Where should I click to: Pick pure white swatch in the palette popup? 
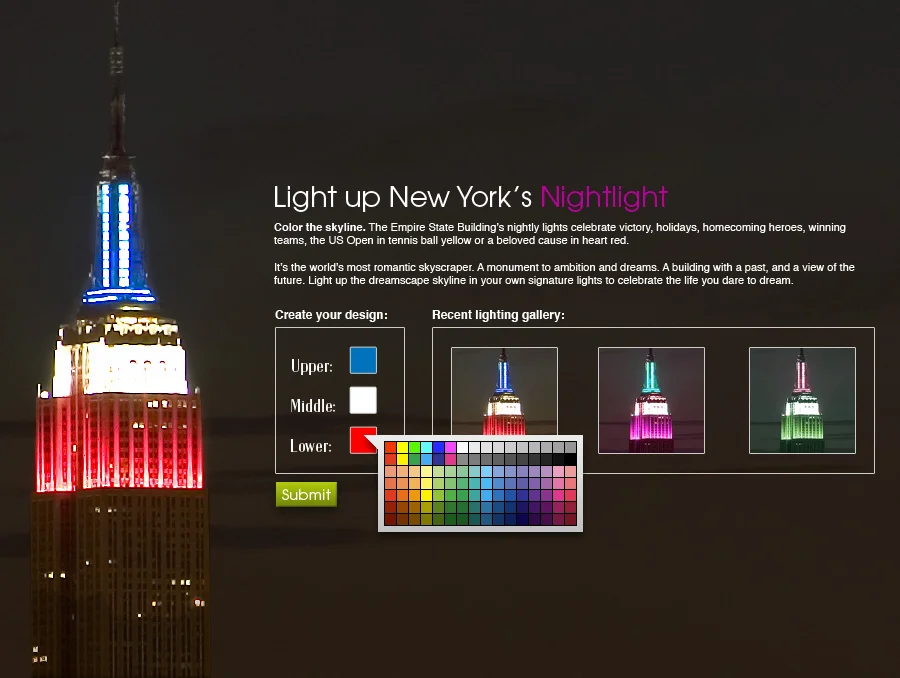tap(463, 447)
